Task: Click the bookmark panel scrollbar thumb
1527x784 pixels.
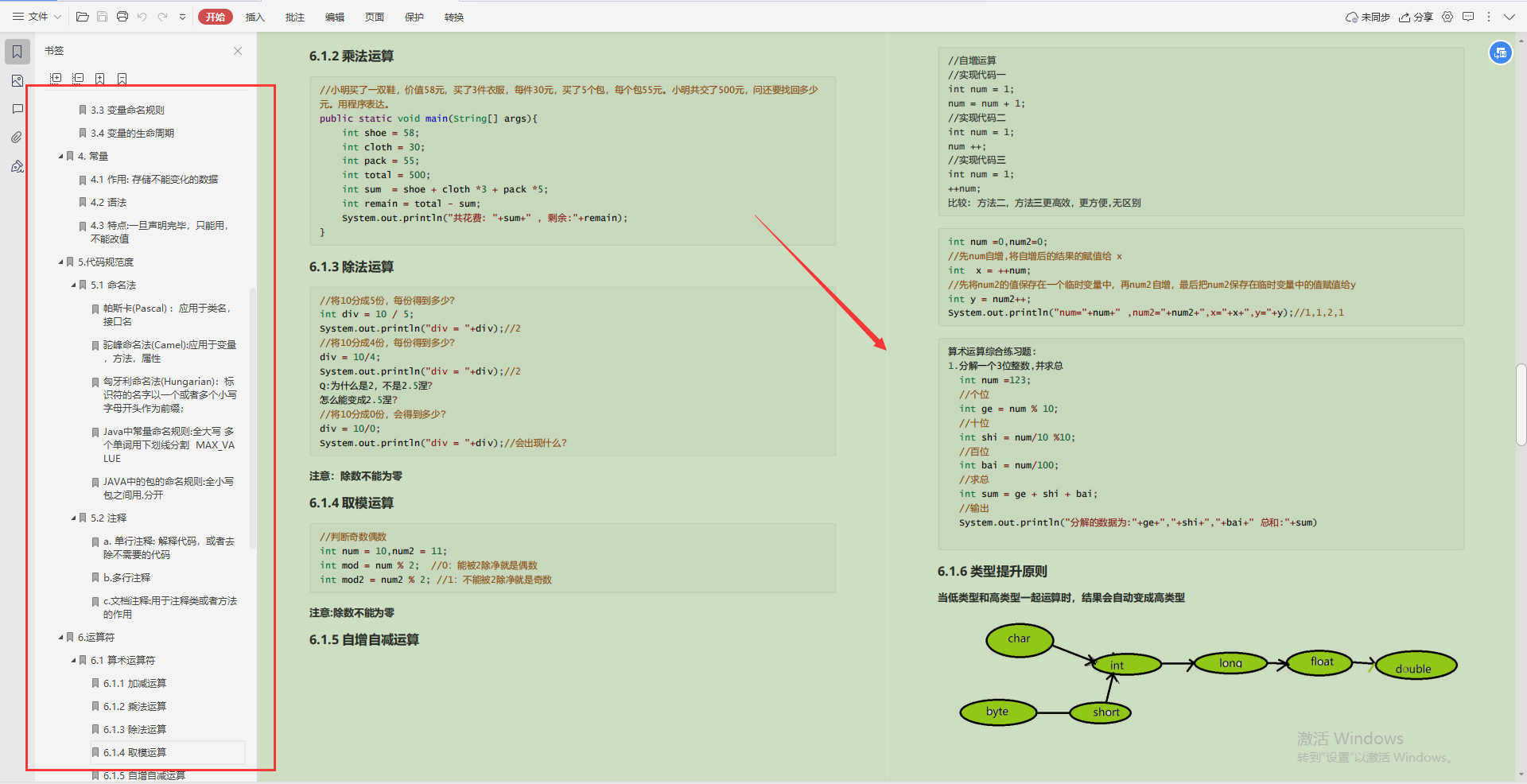Action: pyautogui.click(x=253, y=418)
